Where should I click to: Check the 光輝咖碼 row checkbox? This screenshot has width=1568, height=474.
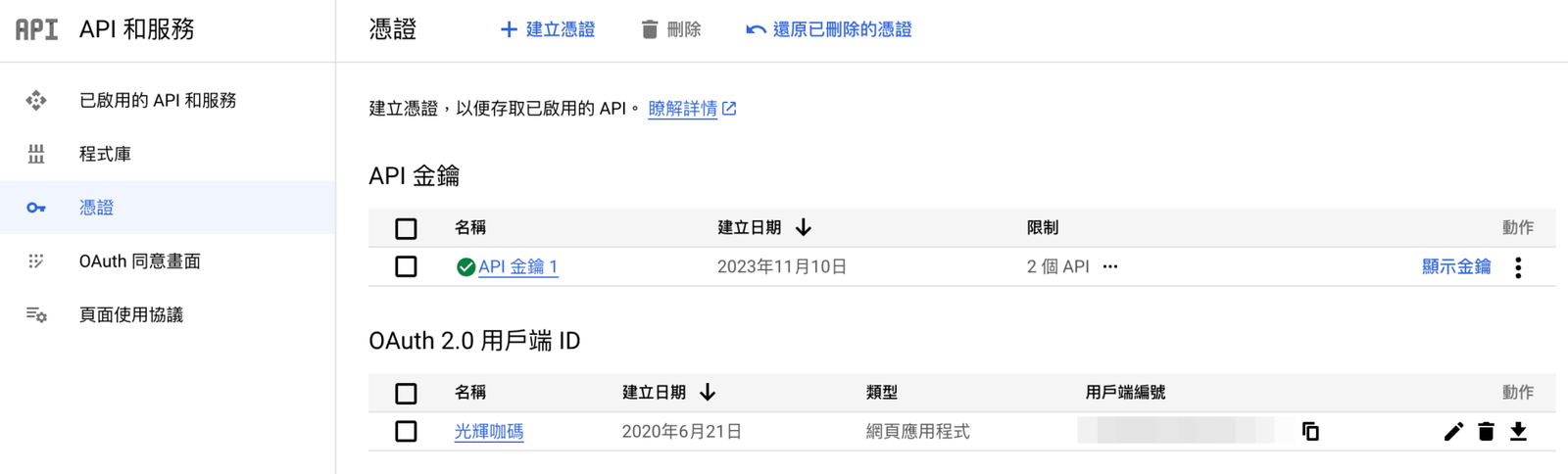tap(406, 432)
